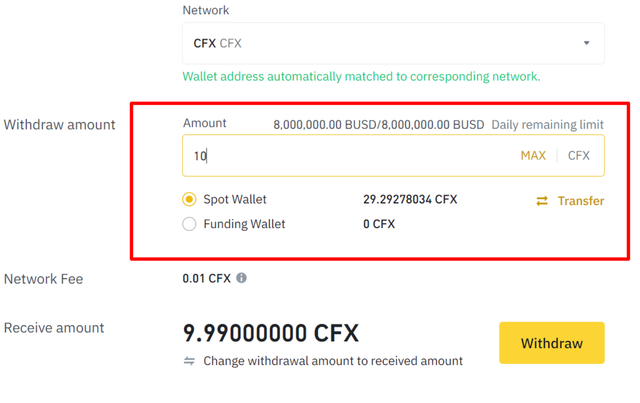This screenshot has width=640, height=403.
Task: Click the Transfer arrows icon
Action: click(x=542, y=201)
